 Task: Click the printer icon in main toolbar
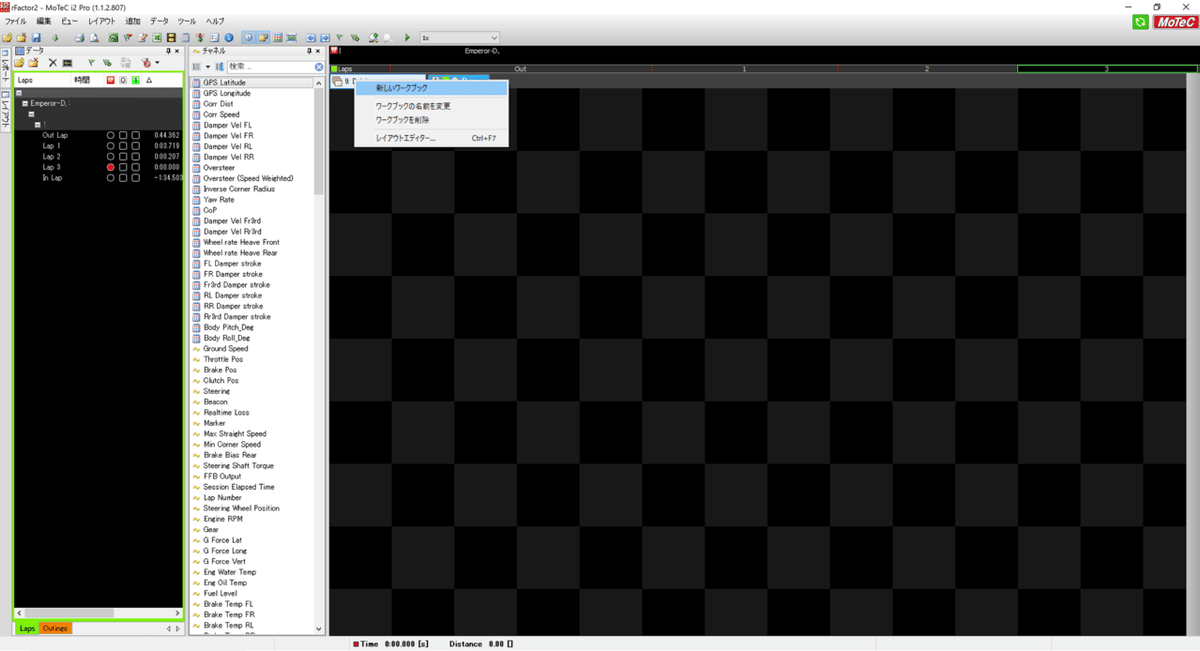tap(80, 37)
